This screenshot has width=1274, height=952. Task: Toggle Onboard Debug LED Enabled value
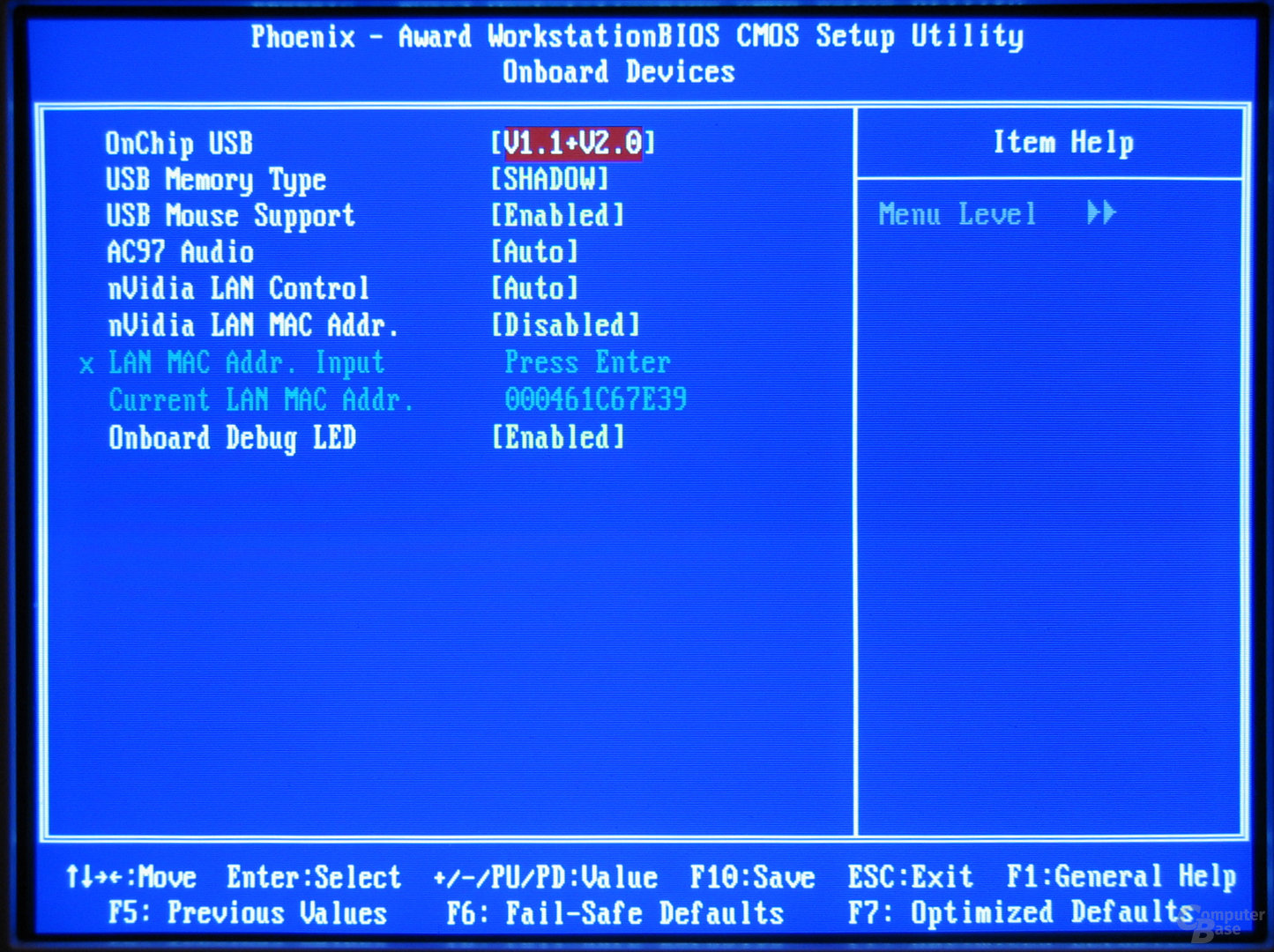pyautogui.click(x=557, y=437)
